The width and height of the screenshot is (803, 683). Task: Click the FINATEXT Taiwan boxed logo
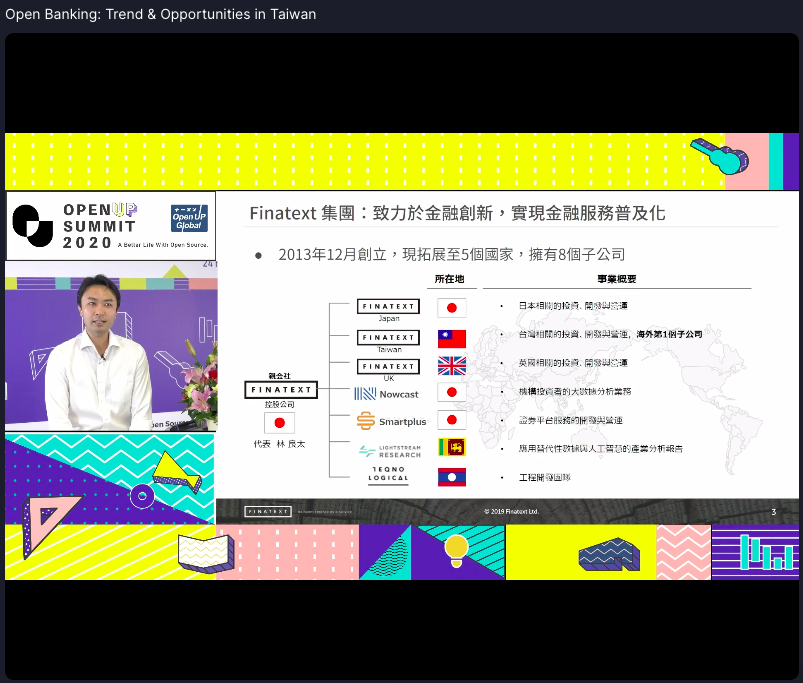(x=389, y=338)
